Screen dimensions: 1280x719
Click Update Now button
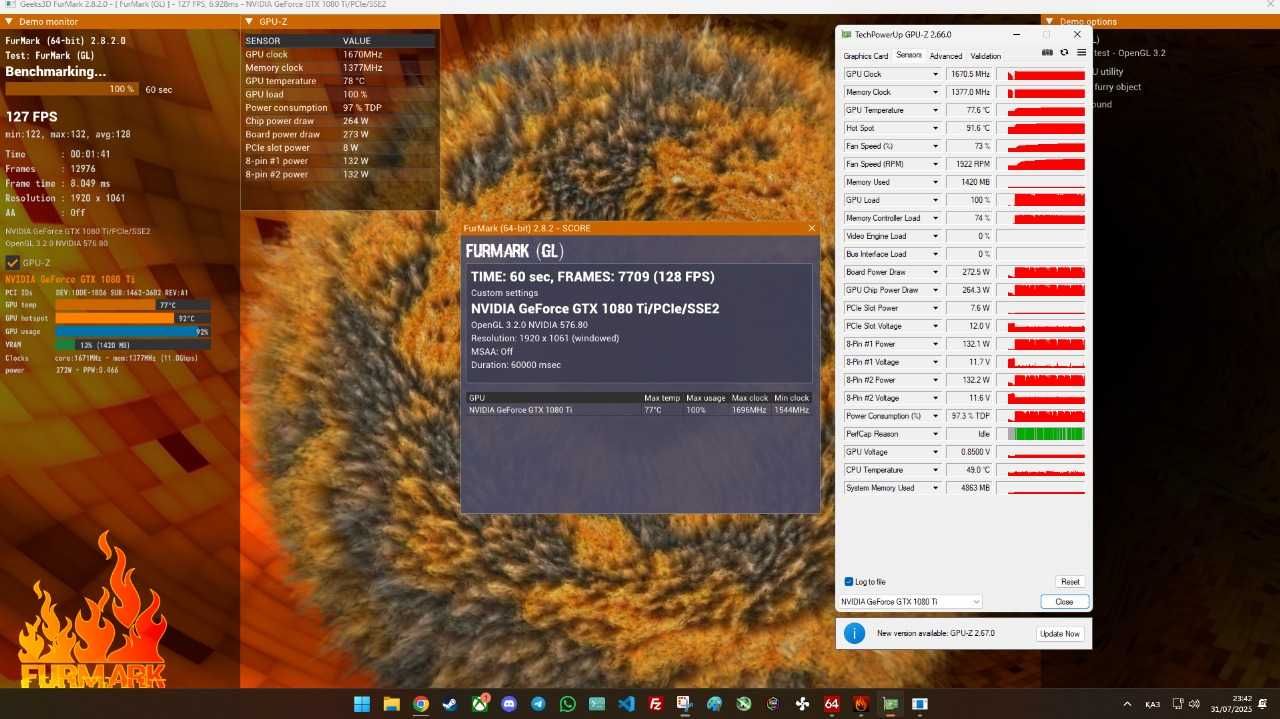1059,634
